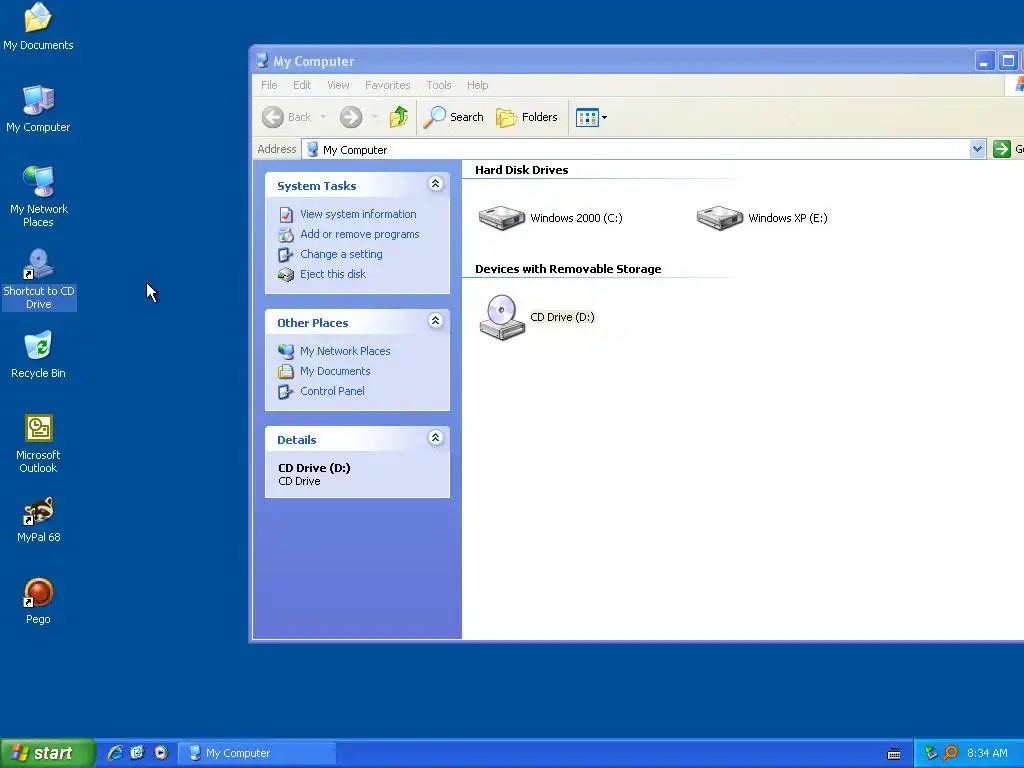
Task: Collapse the Other Places panel
Action: (x=436, y=321)
